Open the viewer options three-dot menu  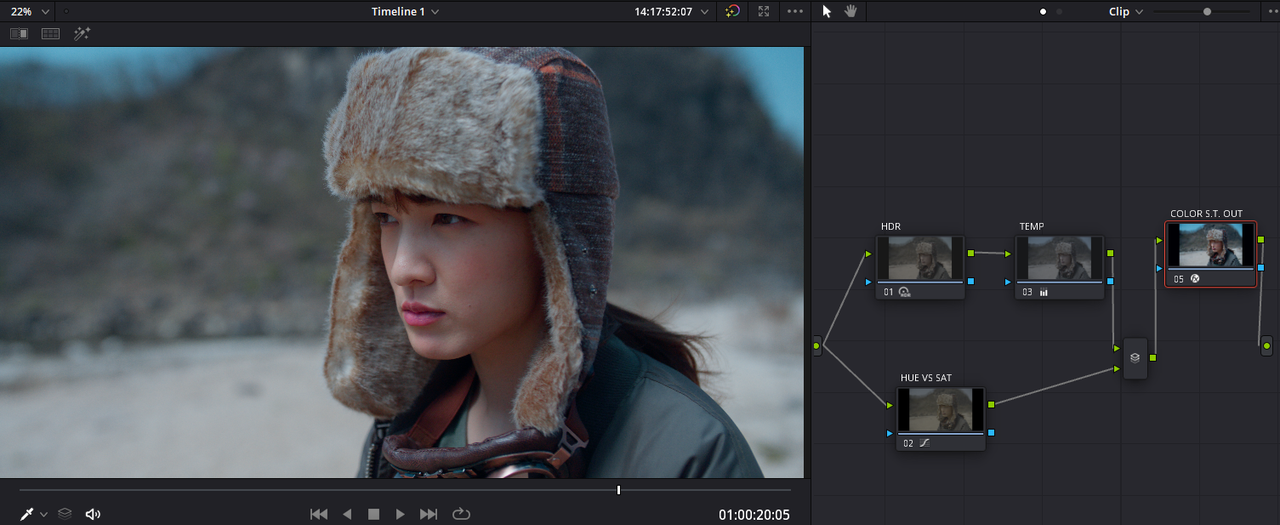[795, 11]
